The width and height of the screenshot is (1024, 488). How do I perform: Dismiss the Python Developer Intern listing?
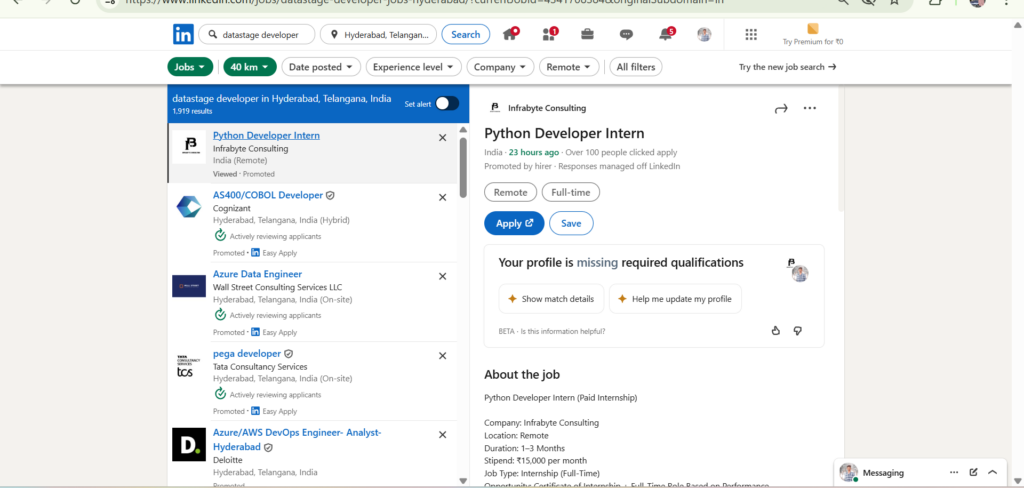[x=442, y=138]
